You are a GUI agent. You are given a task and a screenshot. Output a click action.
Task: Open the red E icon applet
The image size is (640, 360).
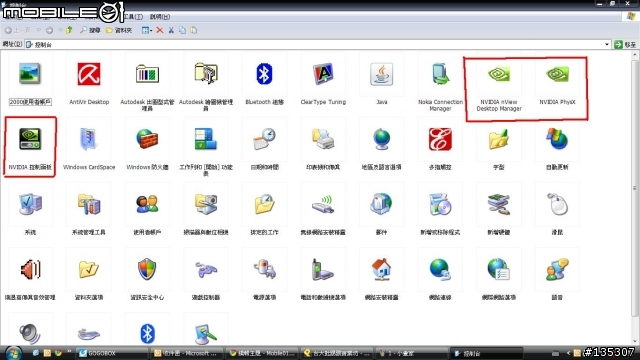coord(440,139)
